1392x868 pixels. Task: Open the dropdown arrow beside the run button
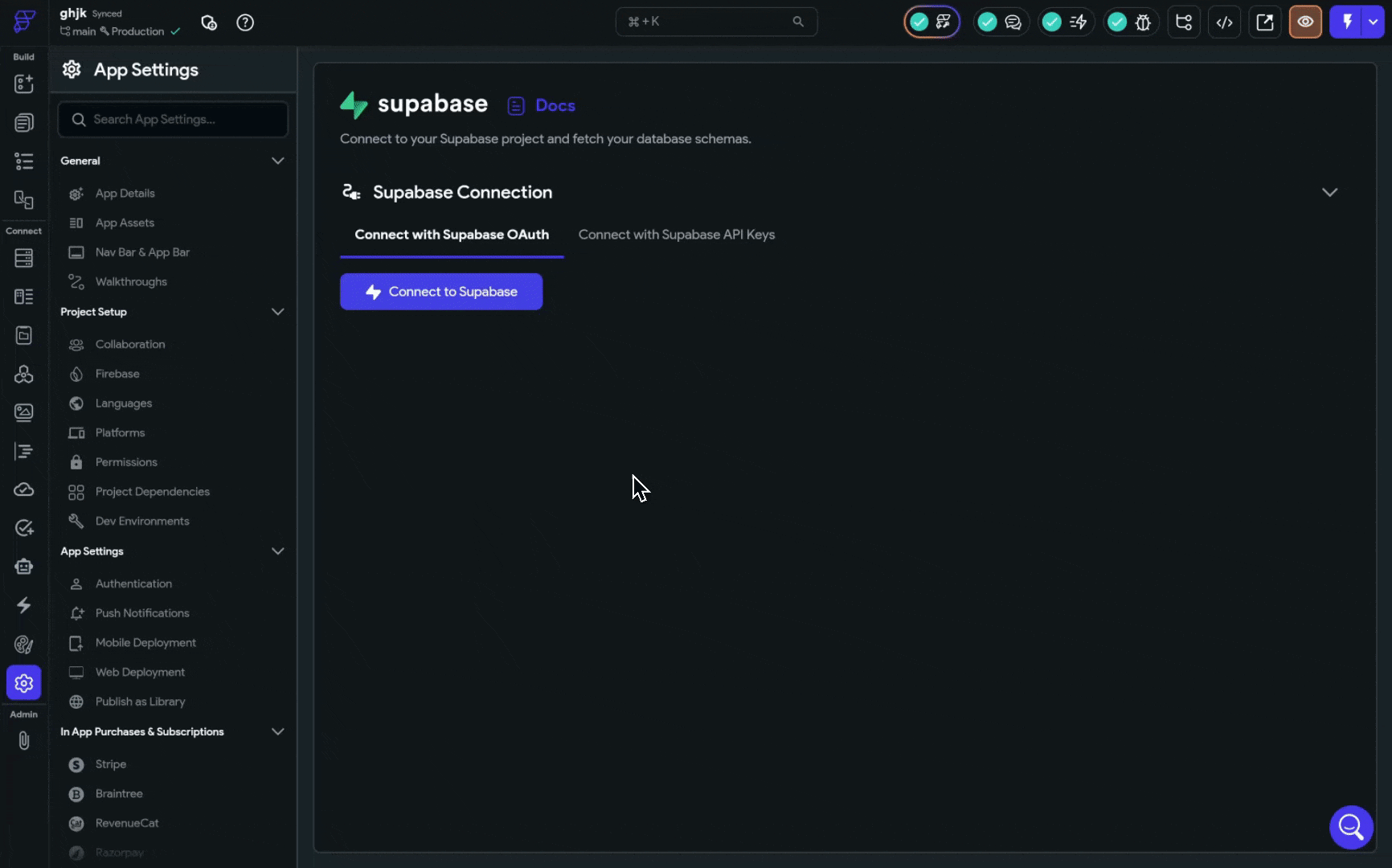[1374, 23]
